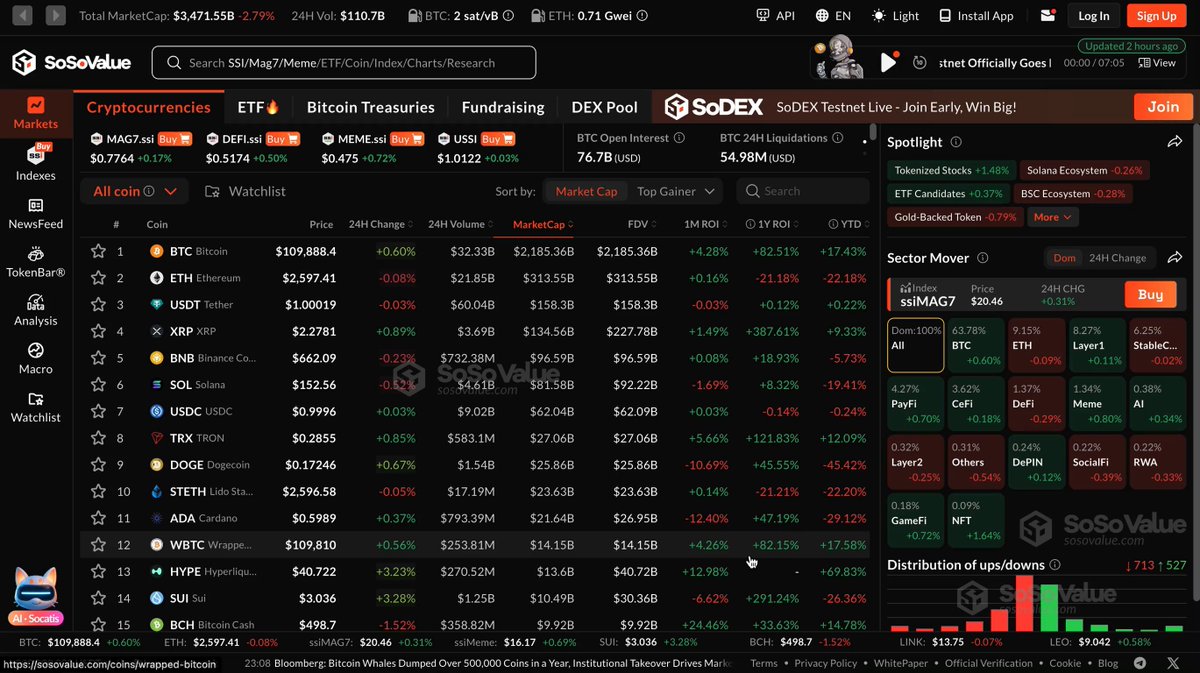Sort table by 1Y ROI header
Screen dimensions: 1200x673
(773, 225)
